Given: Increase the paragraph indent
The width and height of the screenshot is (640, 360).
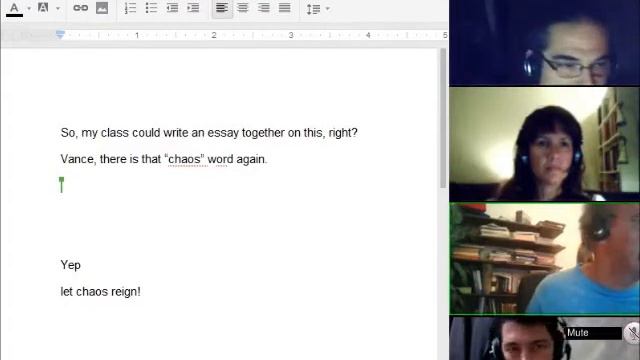Looking at the screenshot, I should pyautogui.click(x=193, y=8).
